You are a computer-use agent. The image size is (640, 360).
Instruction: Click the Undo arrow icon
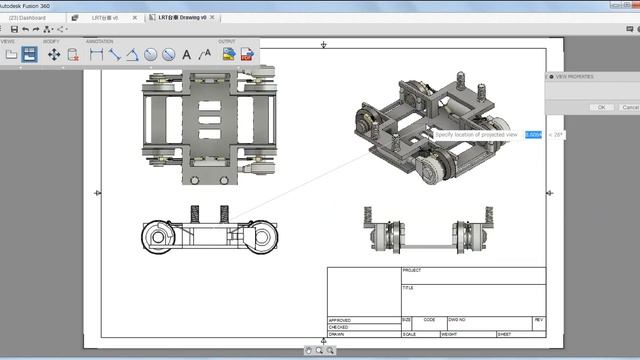(25, 29)
